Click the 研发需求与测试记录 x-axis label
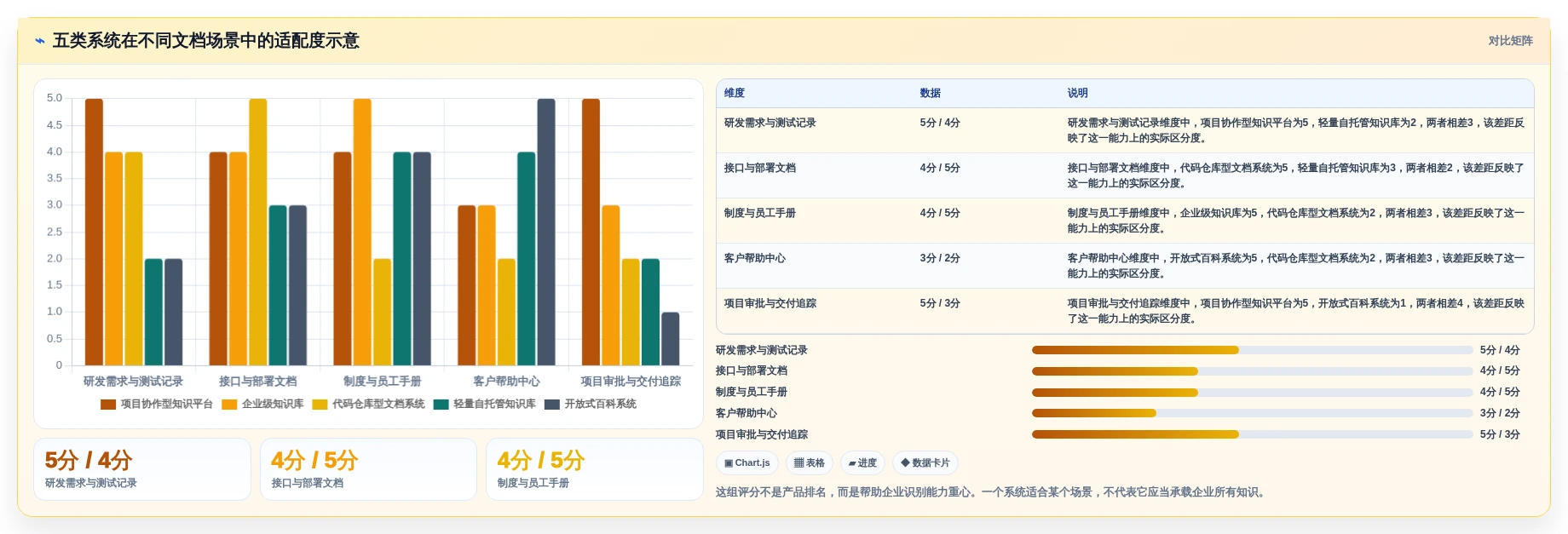1568x534 pixels. tap(133, 382)
